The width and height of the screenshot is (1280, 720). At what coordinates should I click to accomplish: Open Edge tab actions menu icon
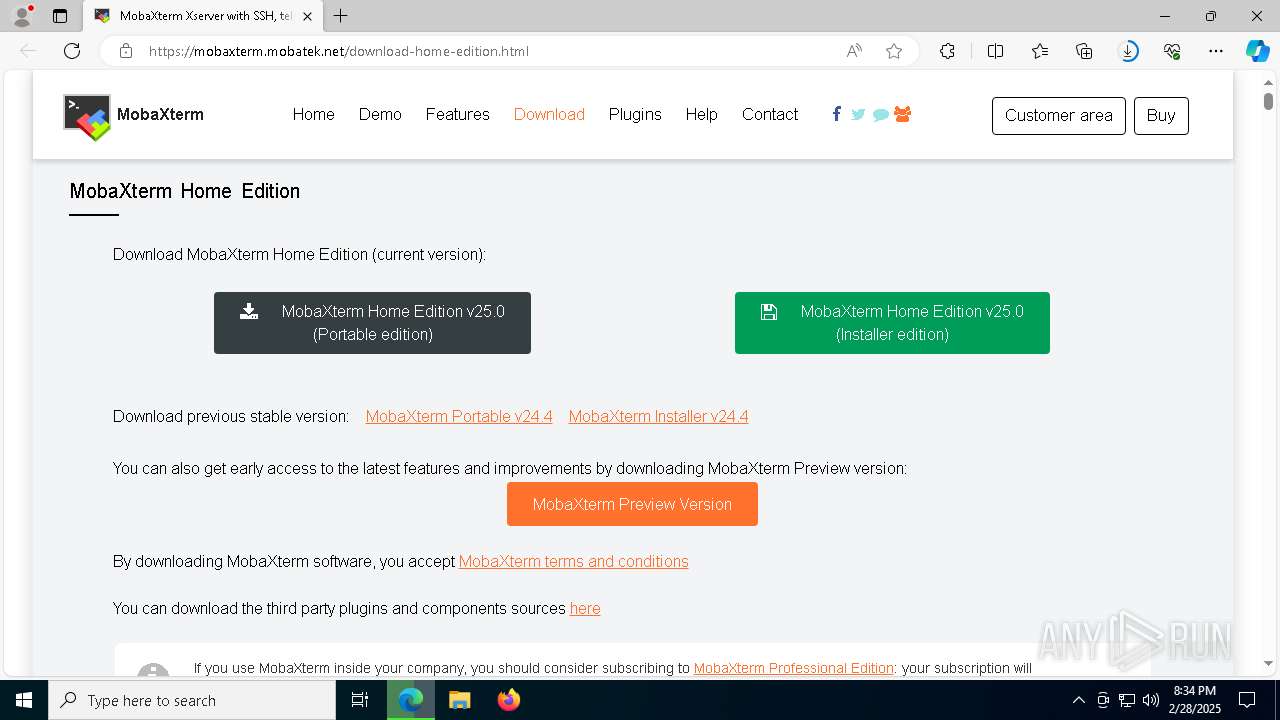tap(60, 16)
